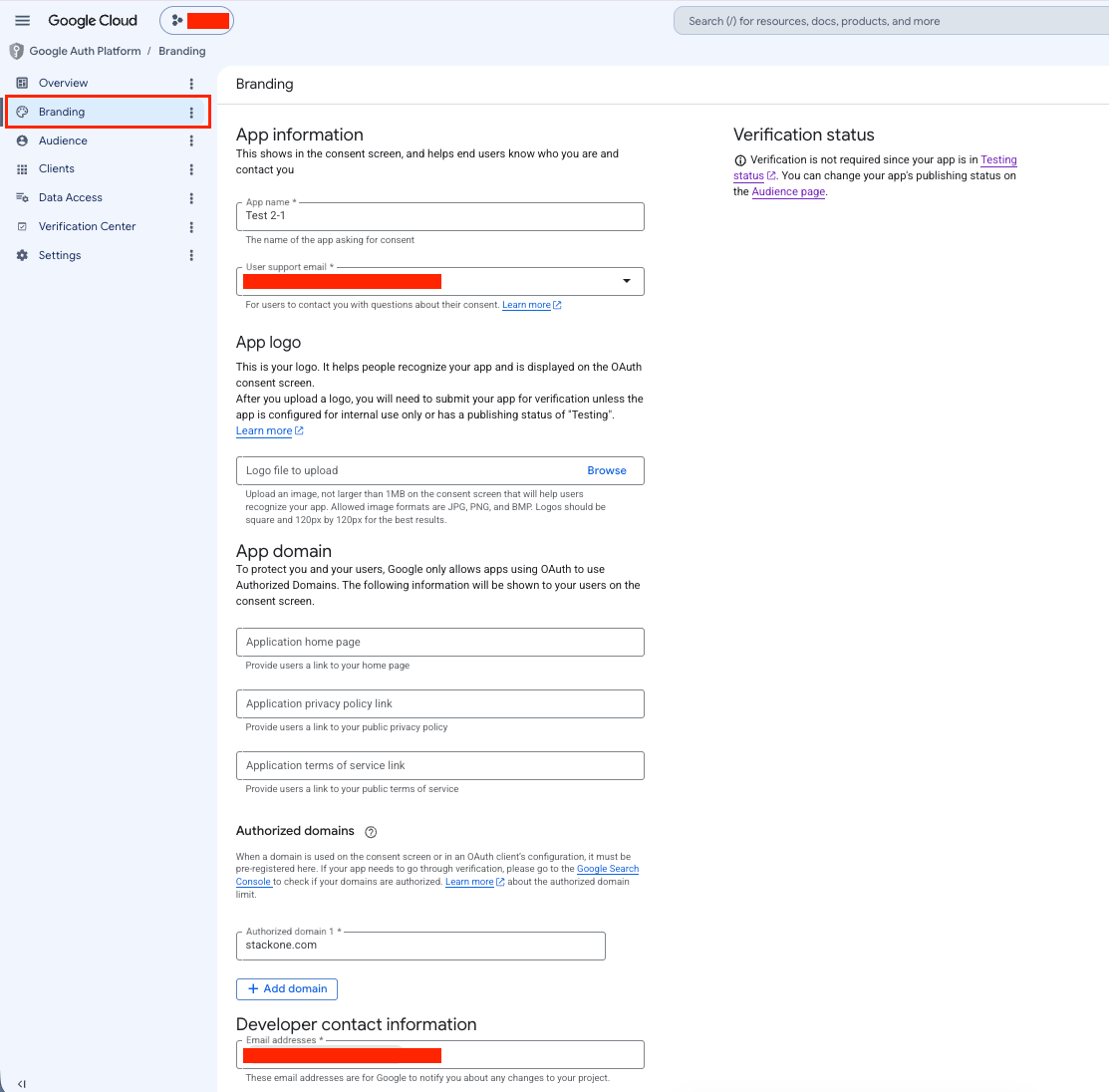Click the Authorized domains help icon
1109x1092 pixels.
coord(371,832)
